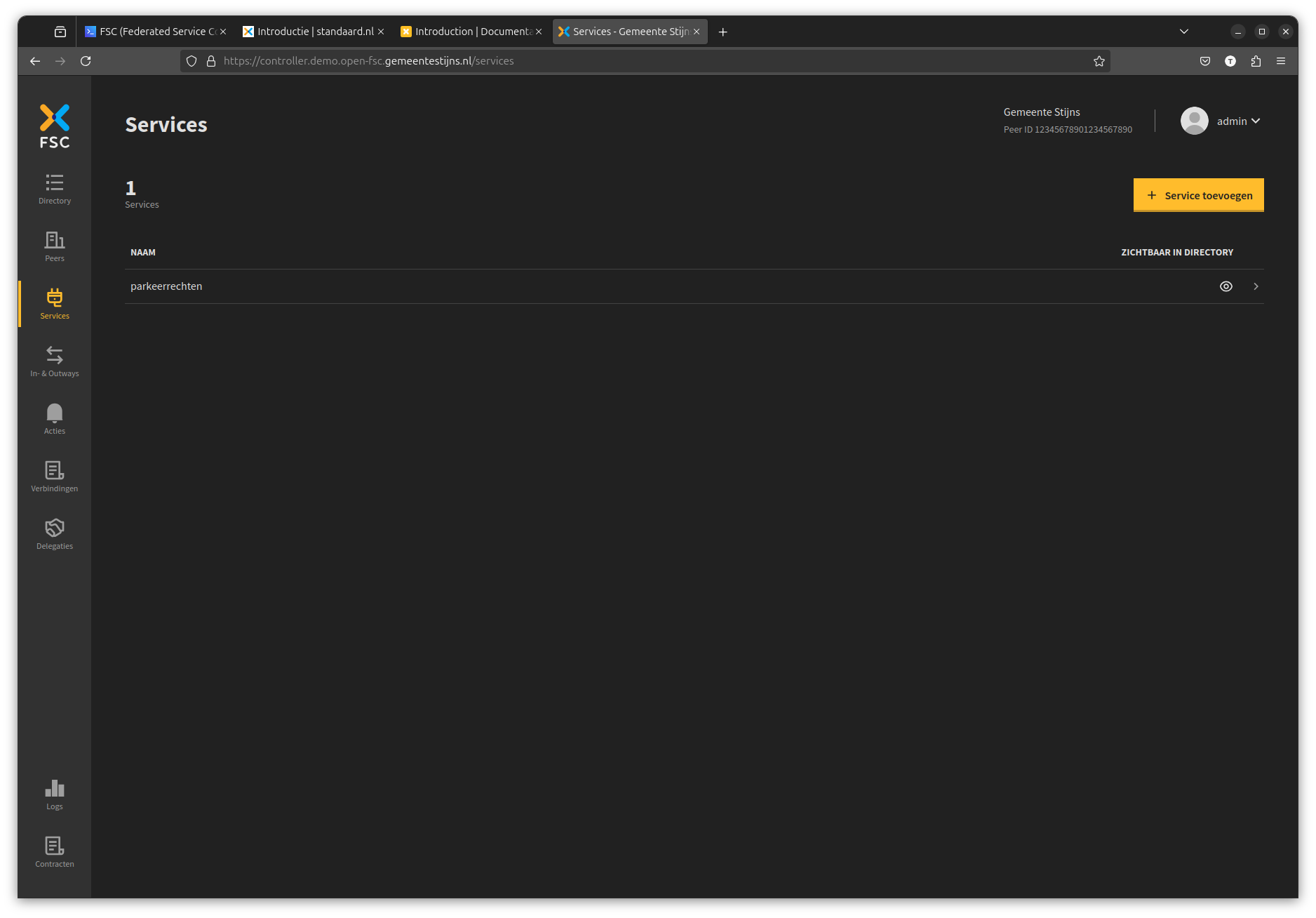Bookmark this page with star icon
This screenshot has height=918, width=1316.
coord(1099,61)
